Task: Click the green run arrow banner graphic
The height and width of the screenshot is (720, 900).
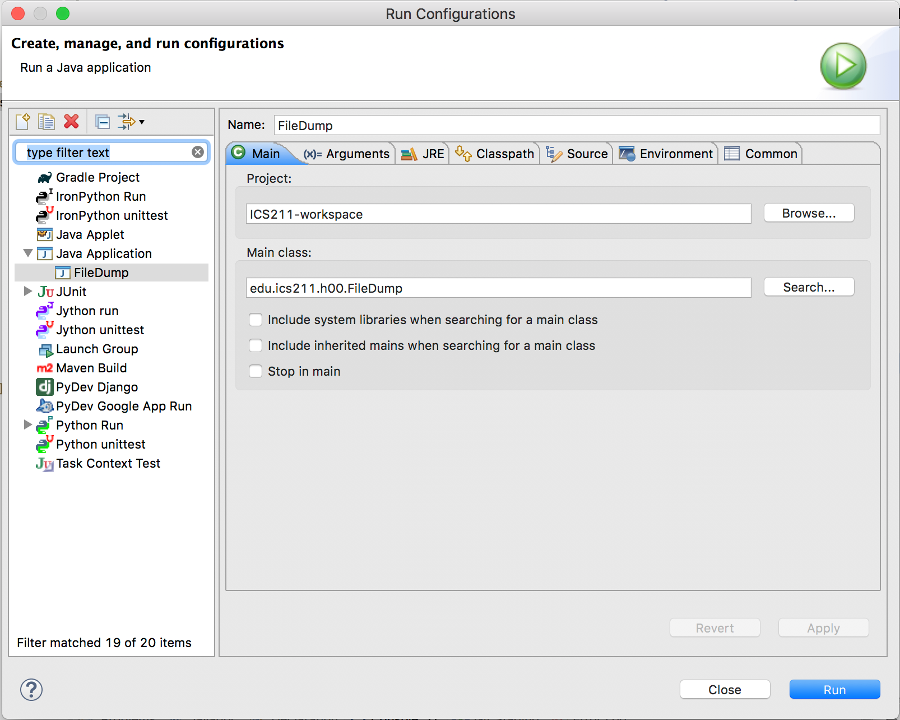Action: 843,65
